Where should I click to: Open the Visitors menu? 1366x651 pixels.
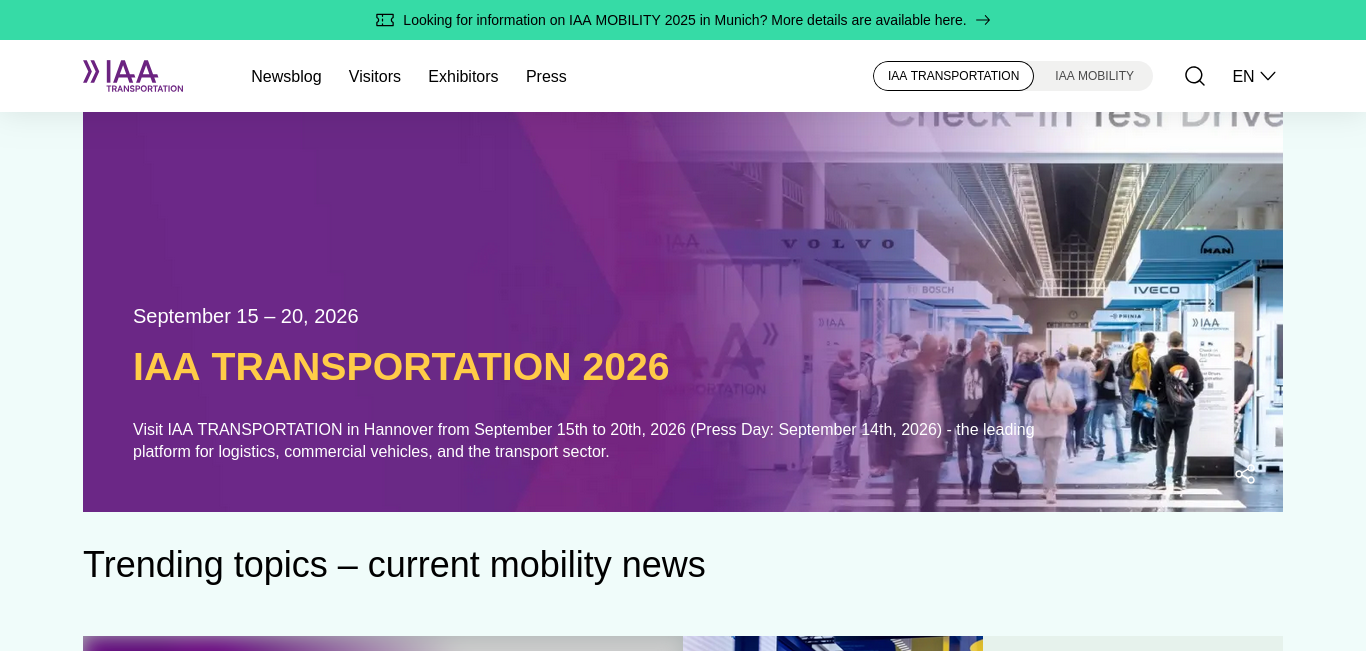375,76
